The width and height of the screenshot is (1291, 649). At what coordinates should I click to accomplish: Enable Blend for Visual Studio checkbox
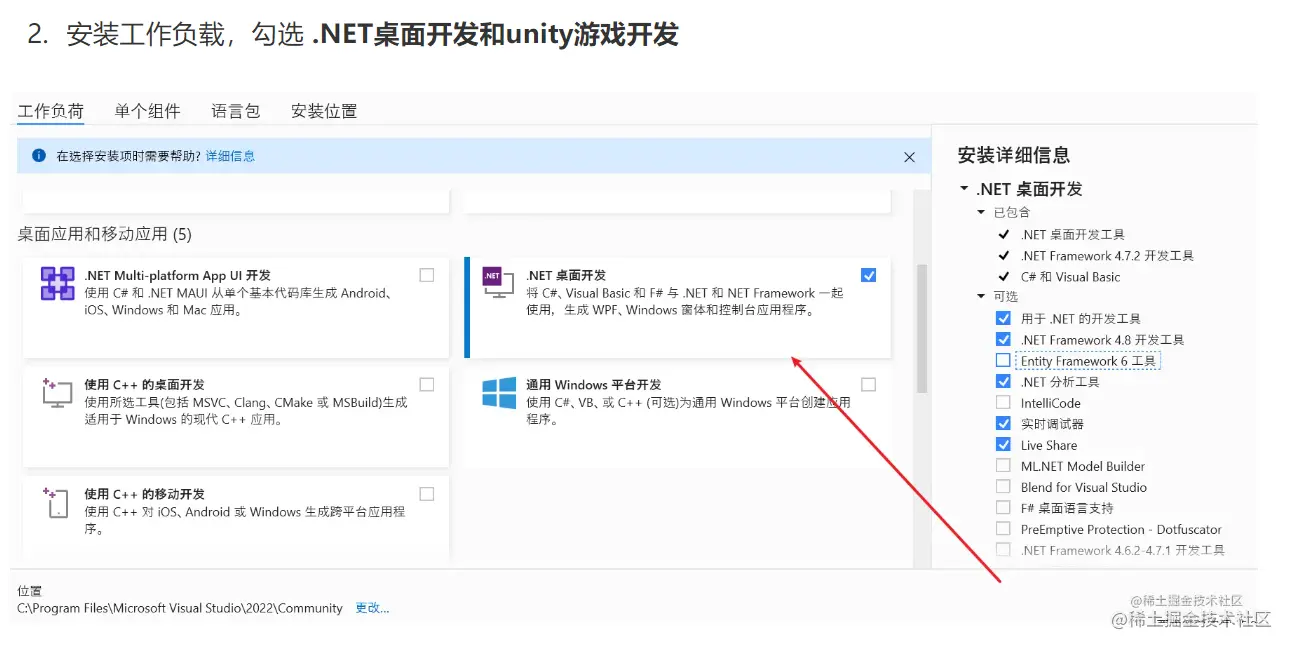1003,487
